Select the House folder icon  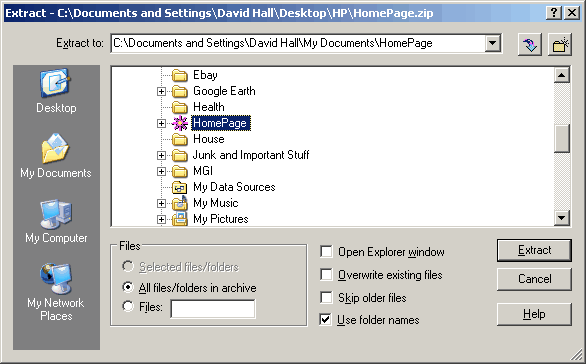tap(180, 140)
